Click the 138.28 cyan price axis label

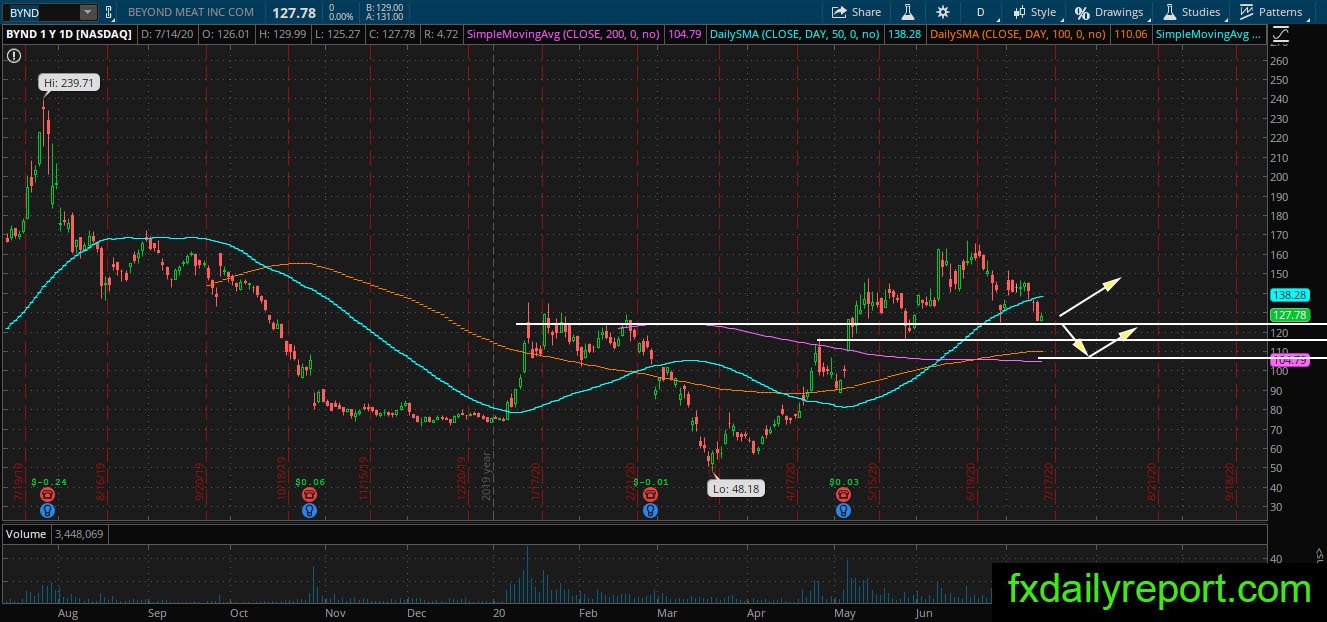[1288, 295]
